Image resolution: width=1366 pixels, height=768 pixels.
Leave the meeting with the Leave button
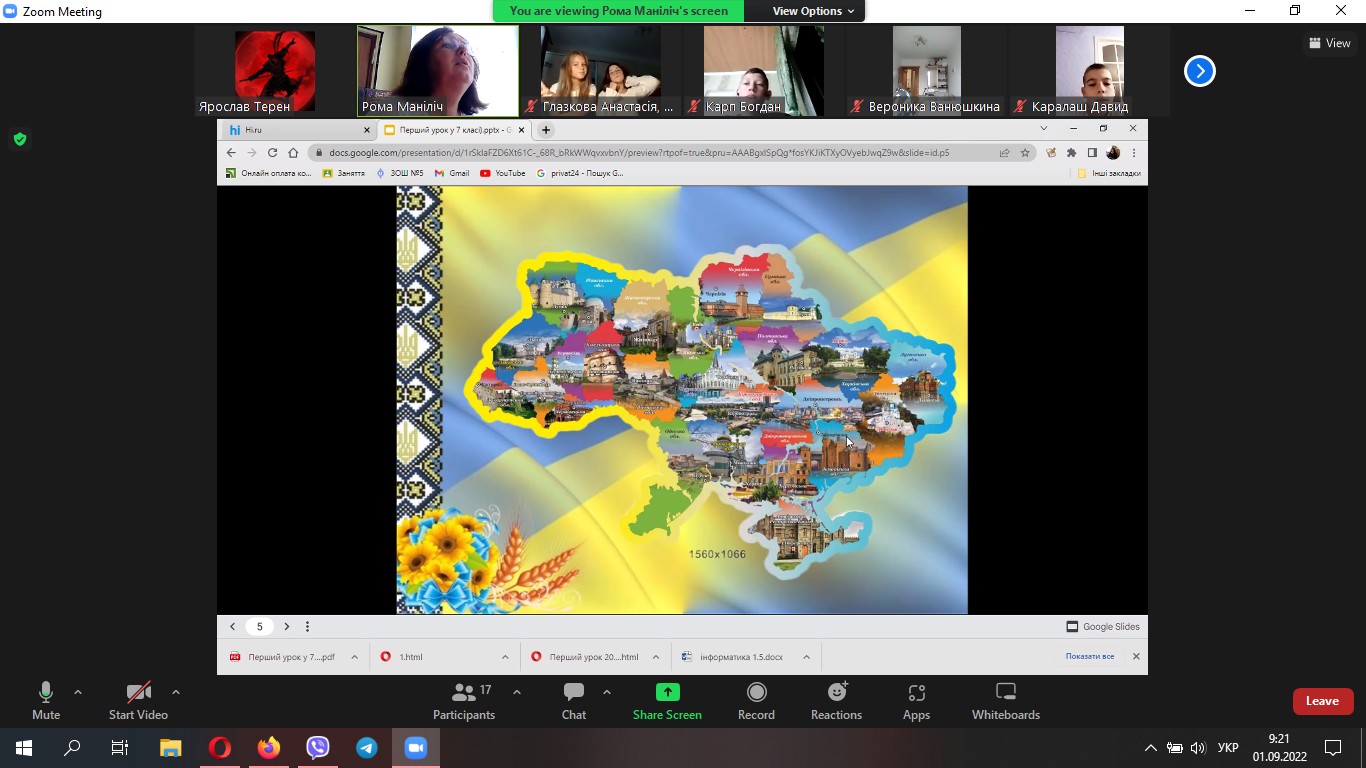point(1322,701)
